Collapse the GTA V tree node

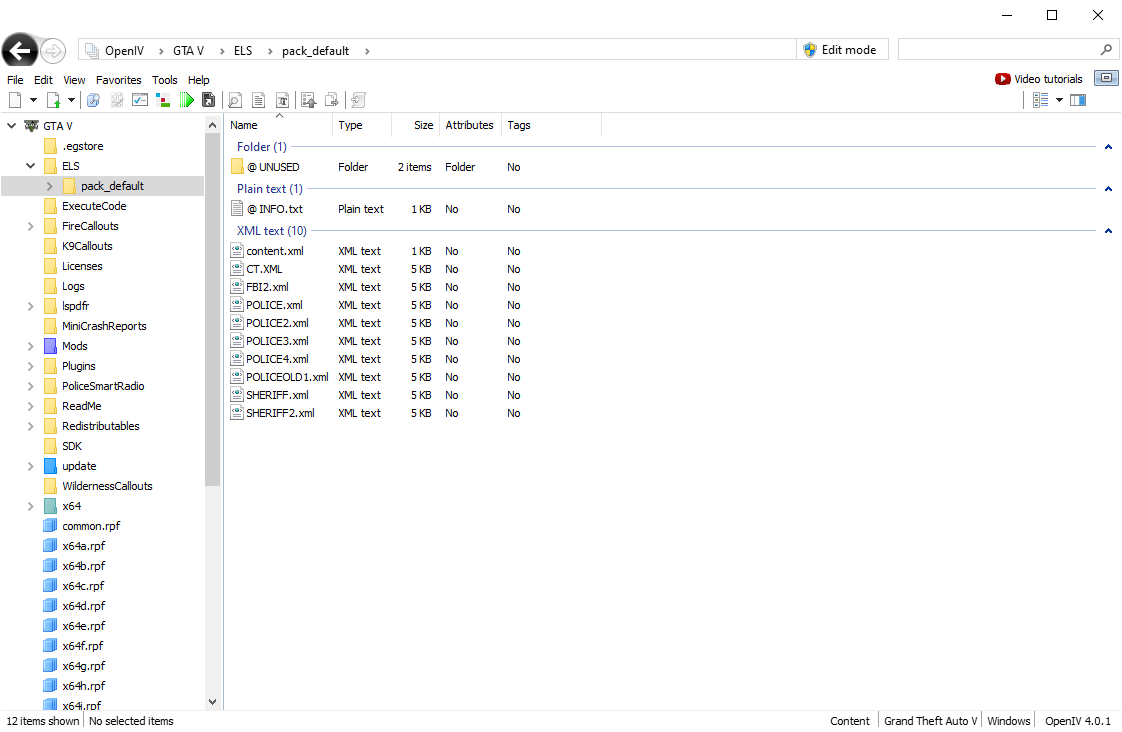11,126
